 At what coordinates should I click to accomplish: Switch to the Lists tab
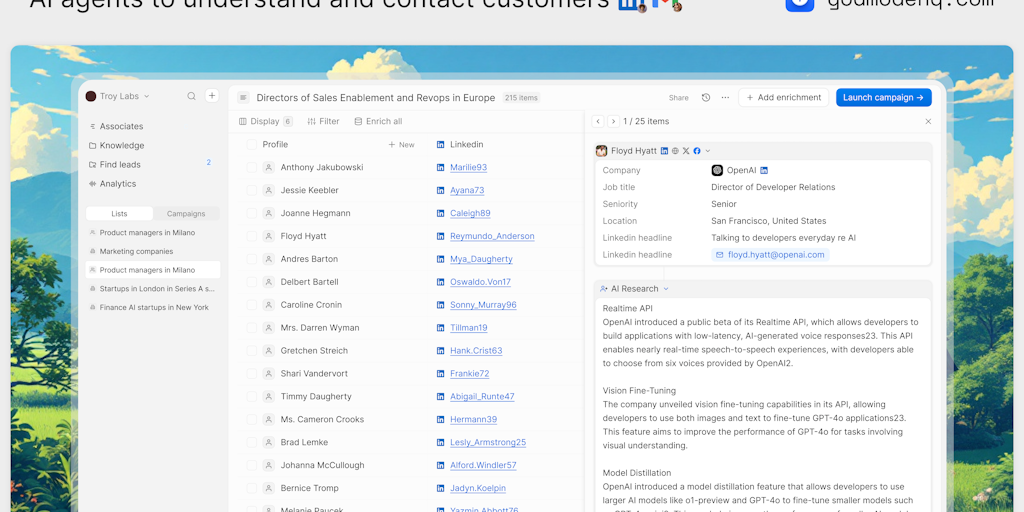point(120,214)
